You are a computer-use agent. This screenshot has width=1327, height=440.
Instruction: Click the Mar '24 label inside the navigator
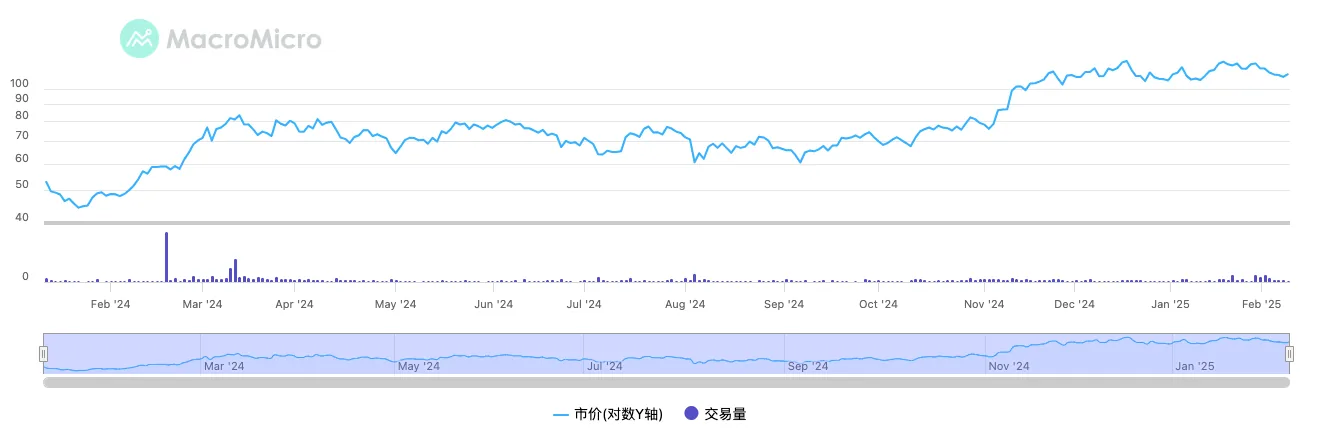(x=224, y=366)
